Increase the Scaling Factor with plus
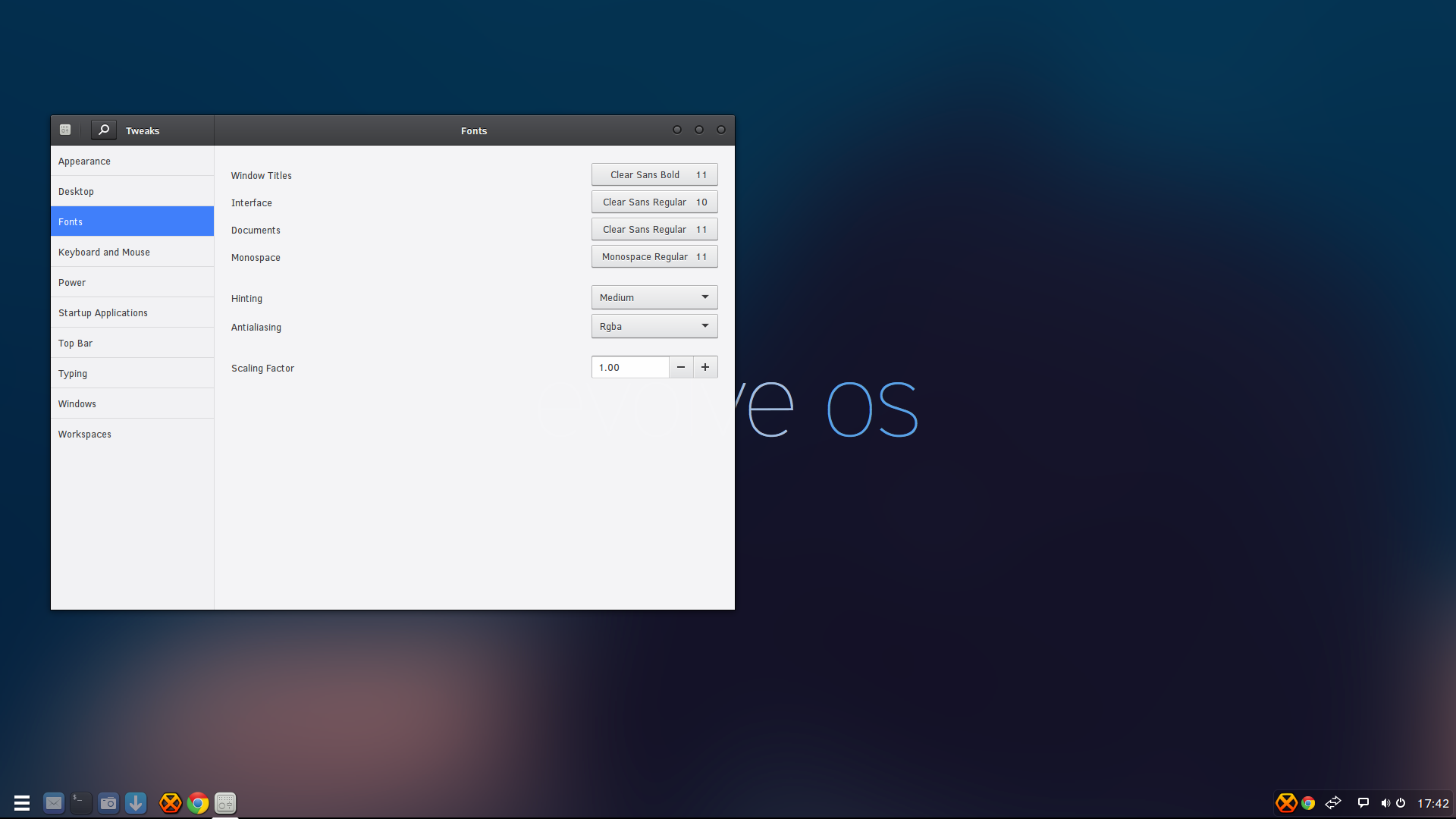1456x819 pixels. tap(705, 367)
